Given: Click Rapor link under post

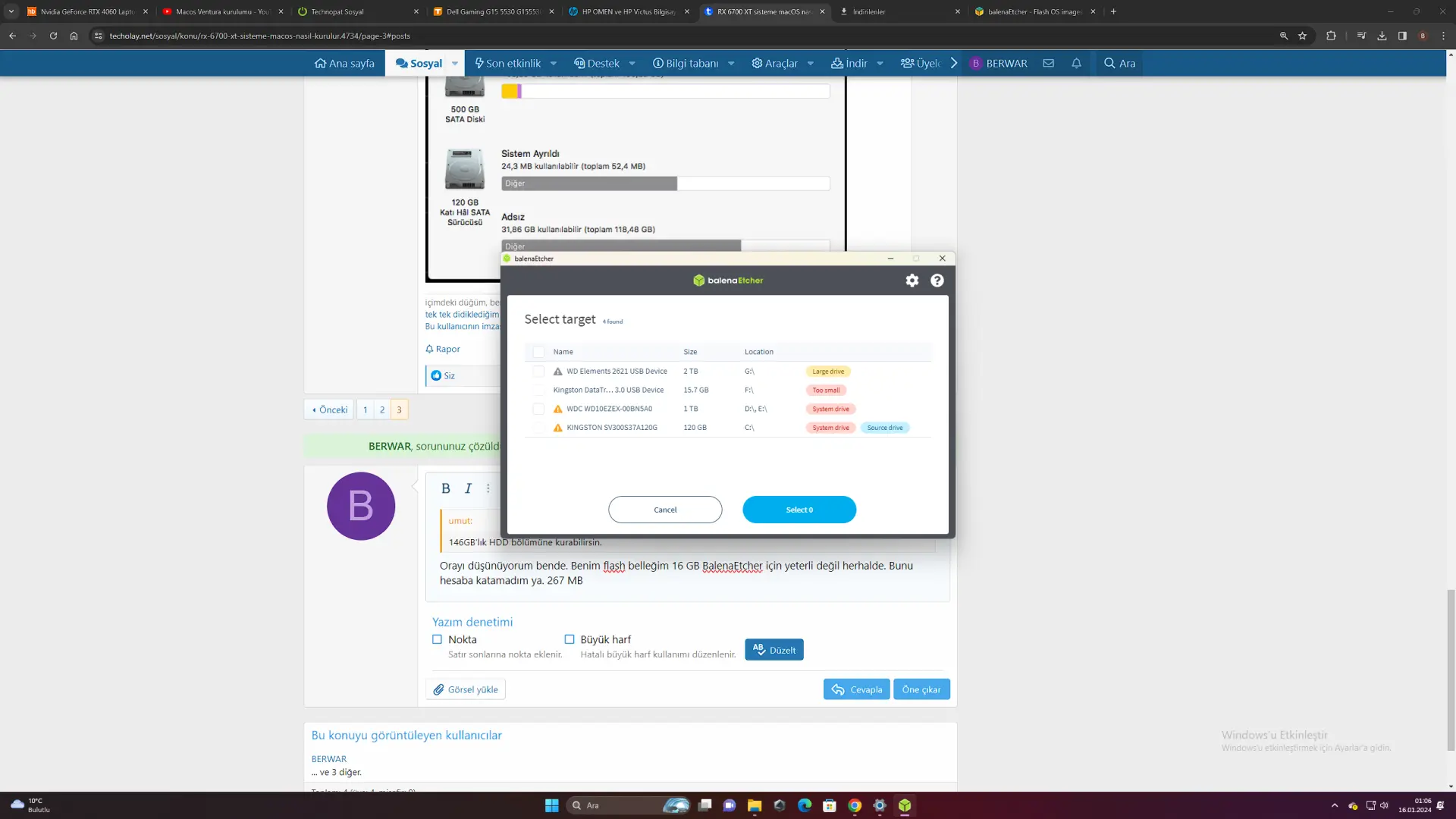Looking at the screenshot, I should 443,349.
